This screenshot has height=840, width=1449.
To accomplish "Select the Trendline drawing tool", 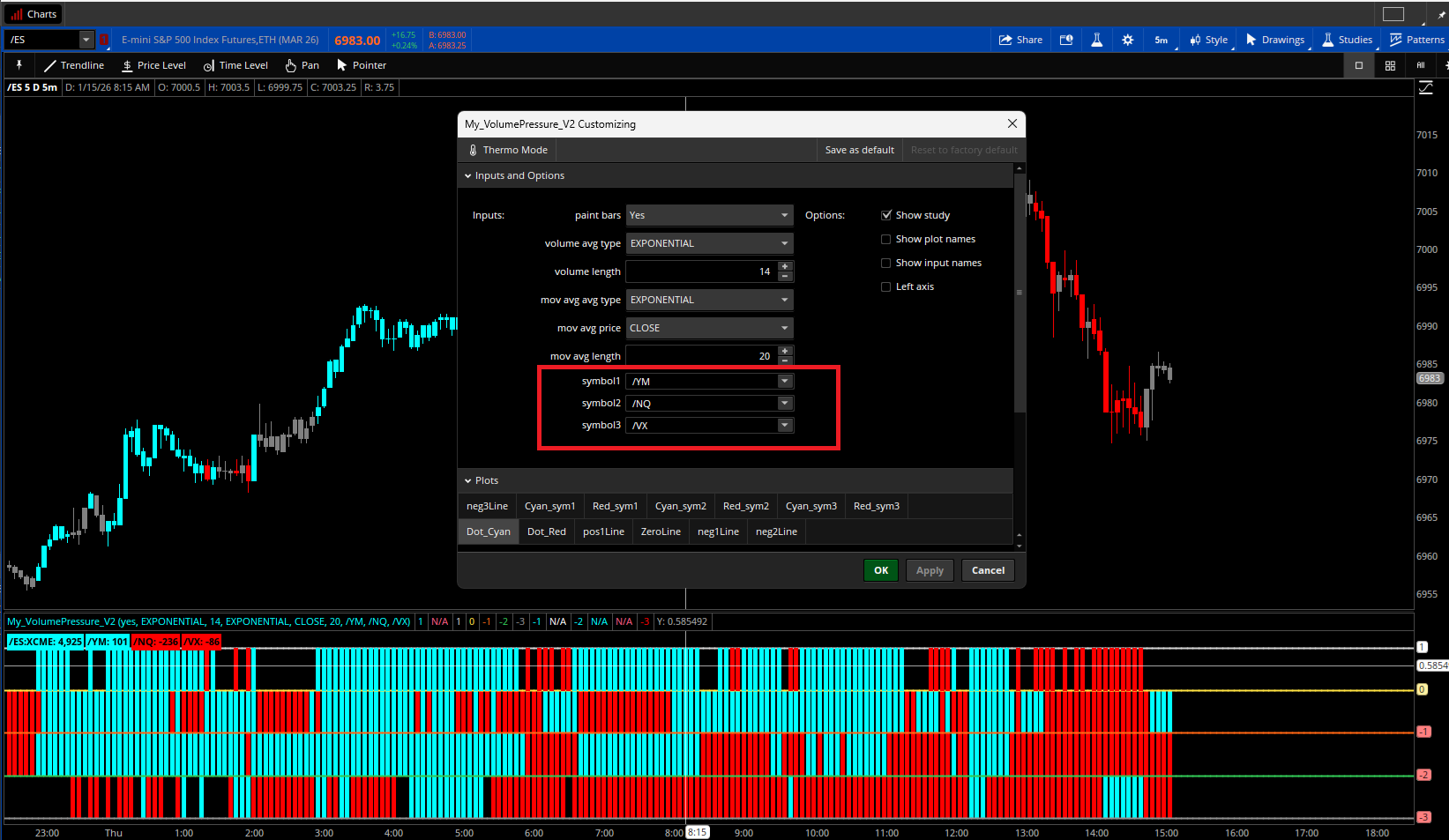I will (74, 65).
